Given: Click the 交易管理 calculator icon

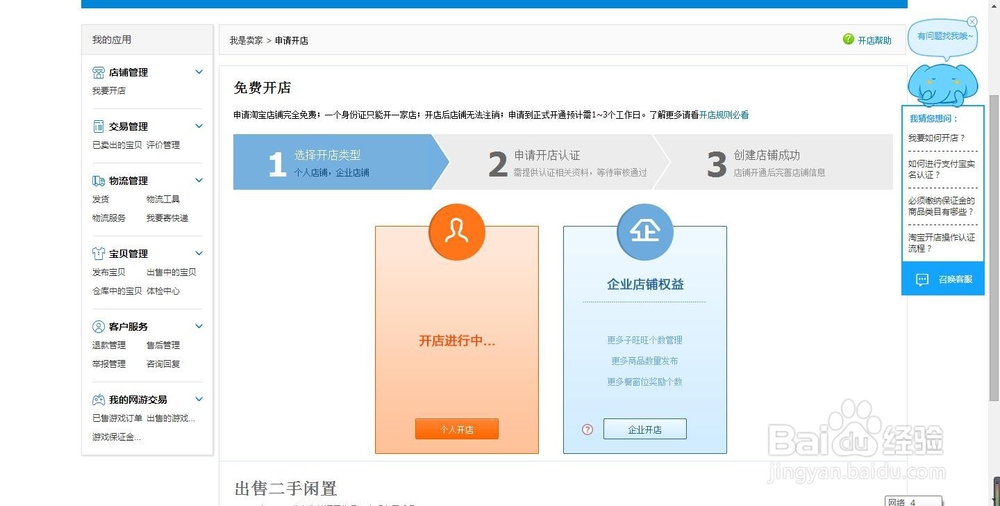Looking at the screenshot, I should [x=98, y=126].
